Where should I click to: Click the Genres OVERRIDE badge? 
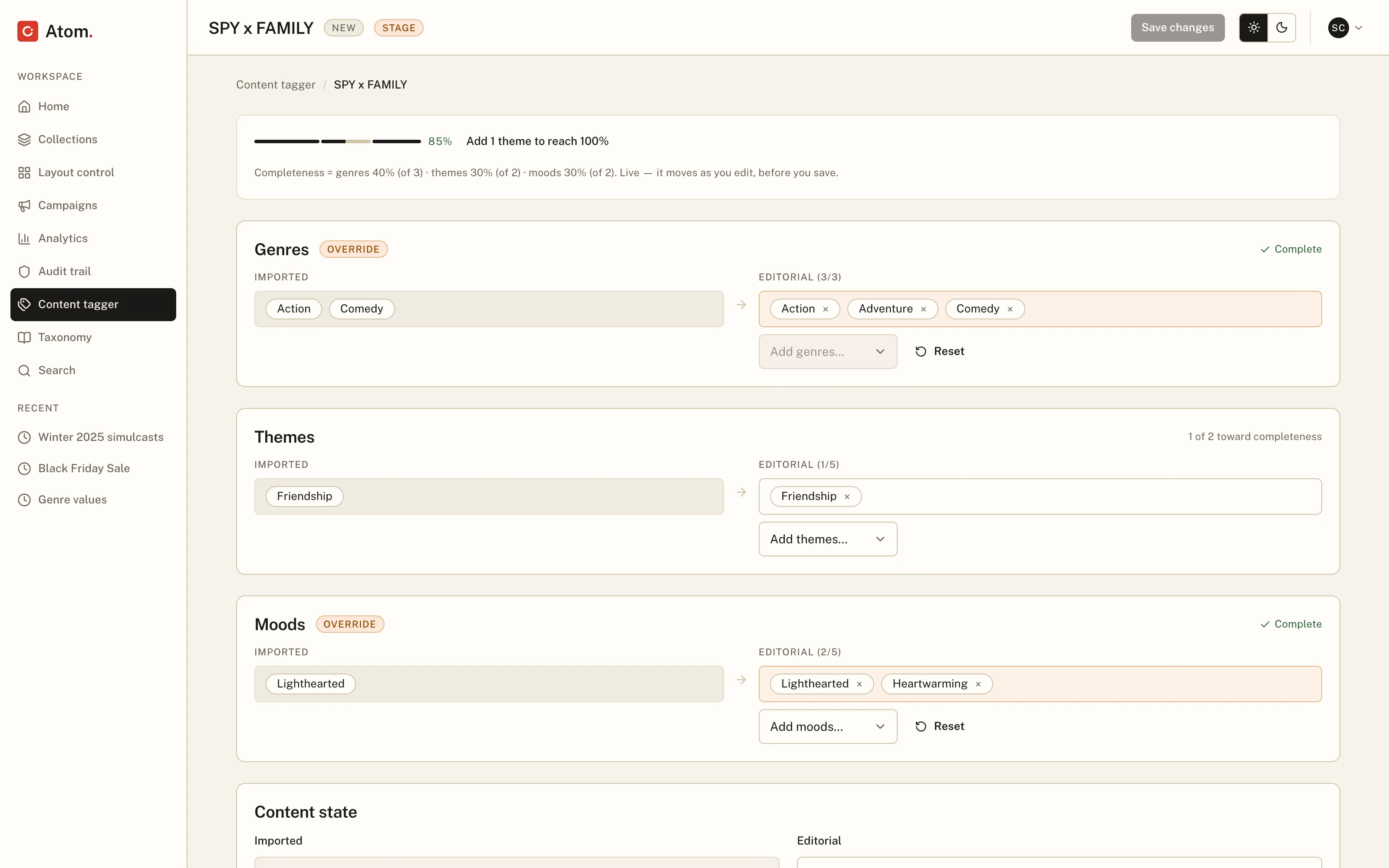coord(353,249)
